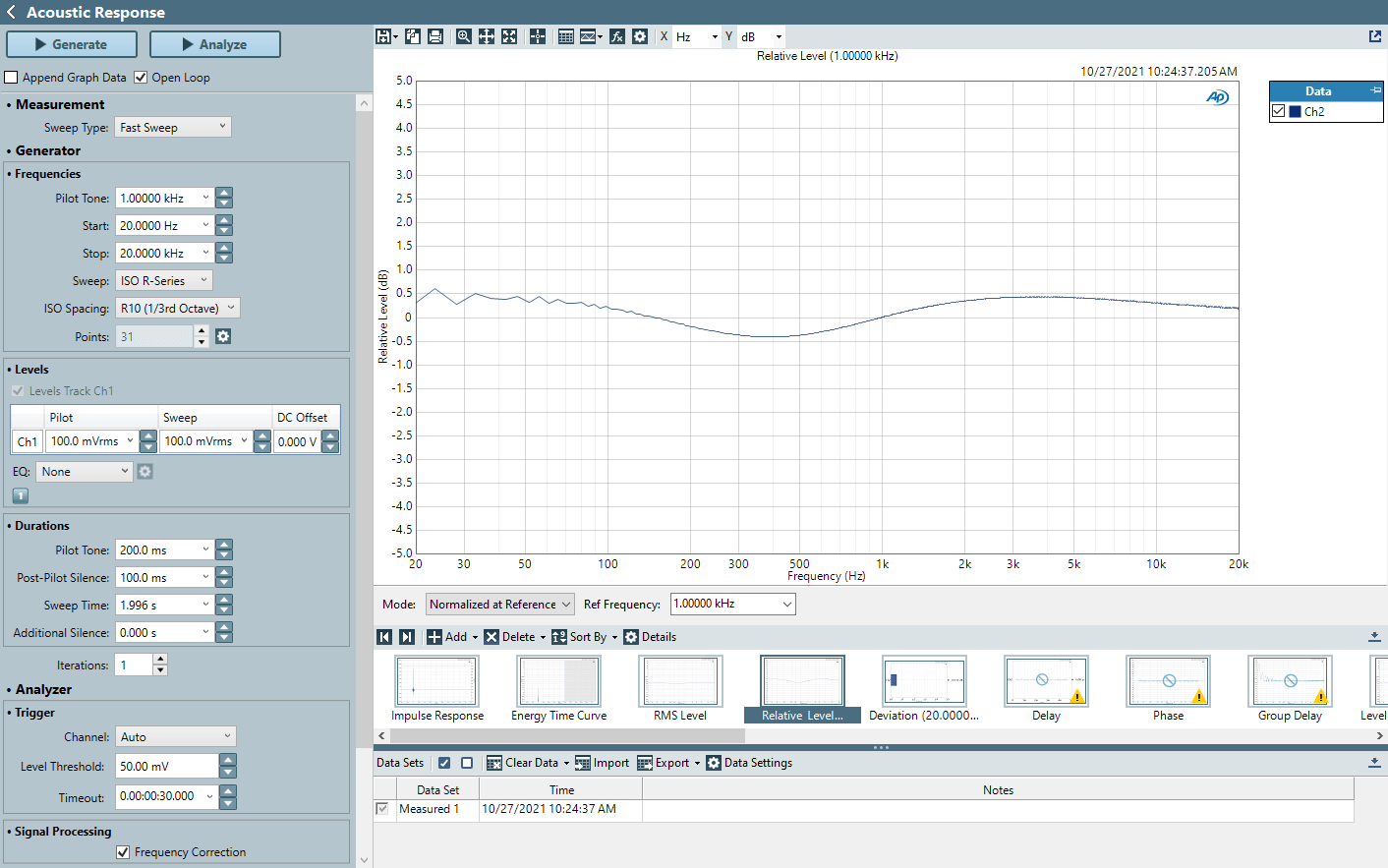Screen dimensions: 1388x868
Task: Switch to data grid view icon
Action: tap(565, 36)
